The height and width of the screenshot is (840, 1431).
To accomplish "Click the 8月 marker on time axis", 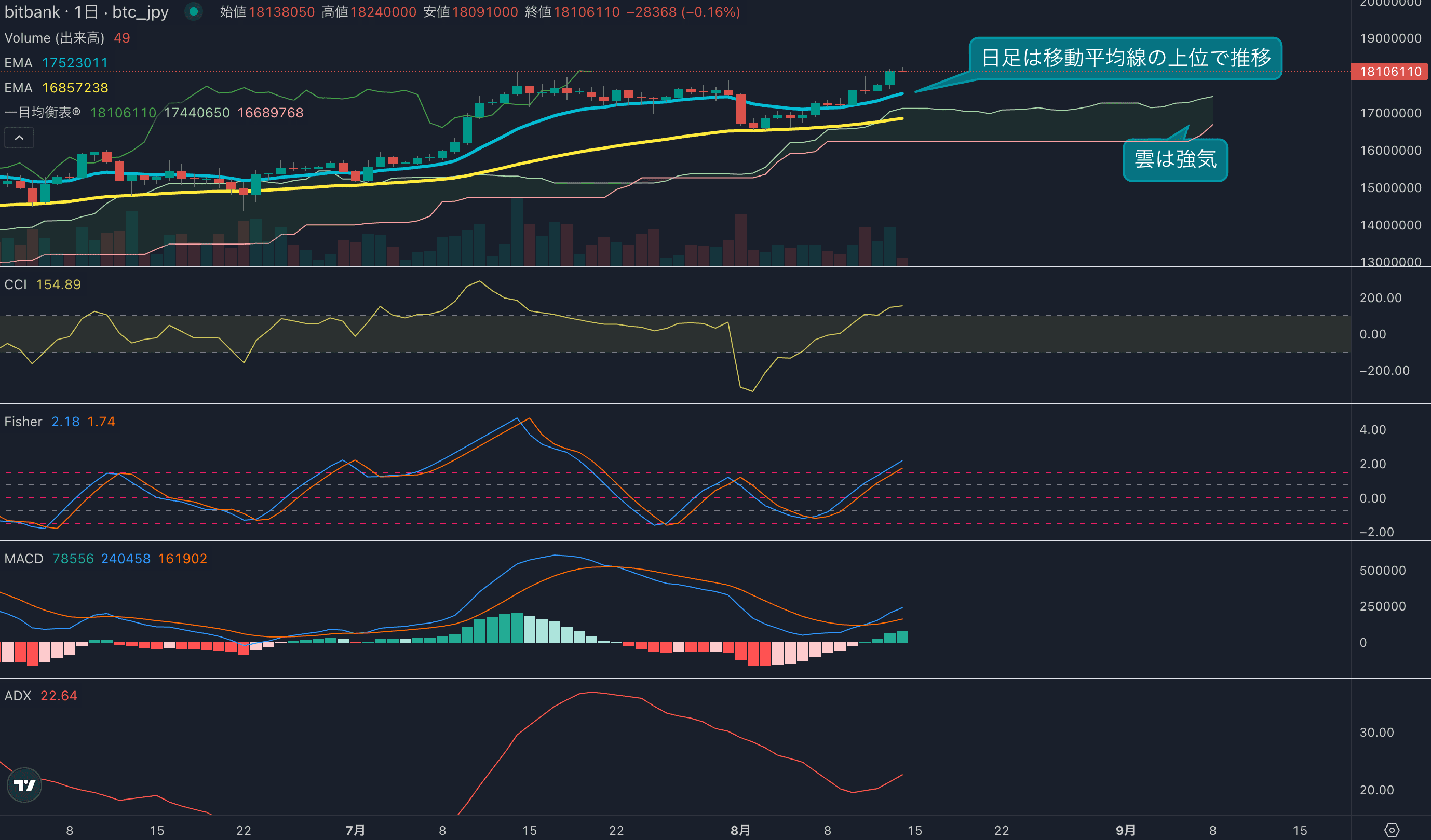I will (x=740, y=830).
